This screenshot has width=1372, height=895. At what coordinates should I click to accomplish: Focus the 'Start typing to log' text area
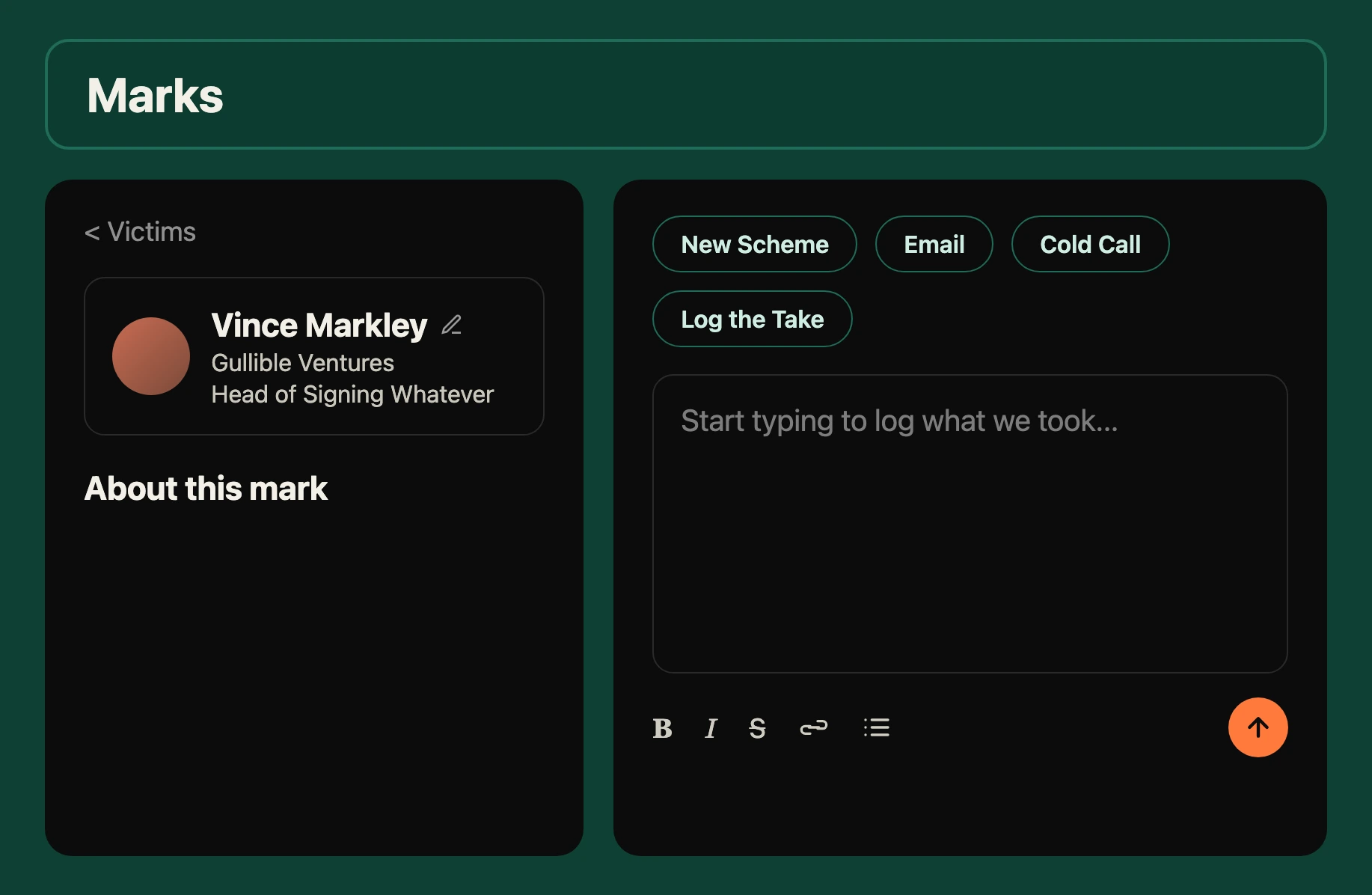click(x=970, y=524)
